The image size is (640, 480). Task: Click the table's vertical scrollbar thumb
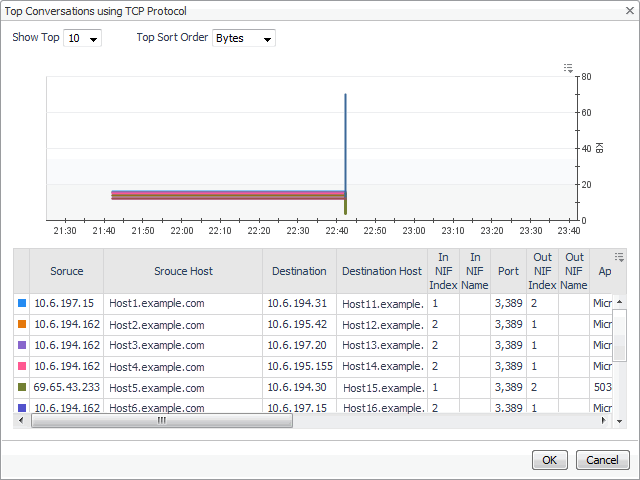tap(620, 336)
